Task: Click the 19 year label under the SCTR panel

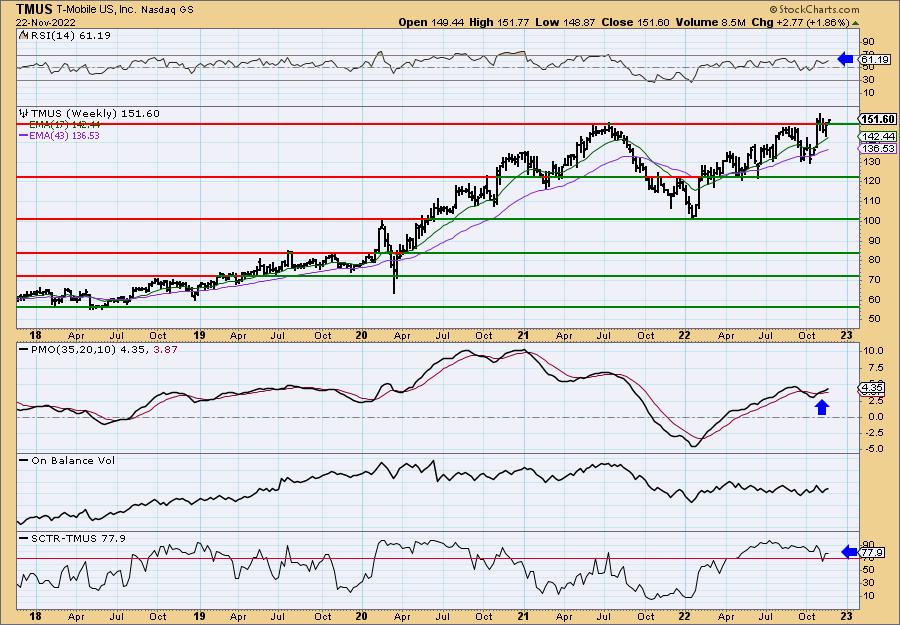Action: coord(199,616)
